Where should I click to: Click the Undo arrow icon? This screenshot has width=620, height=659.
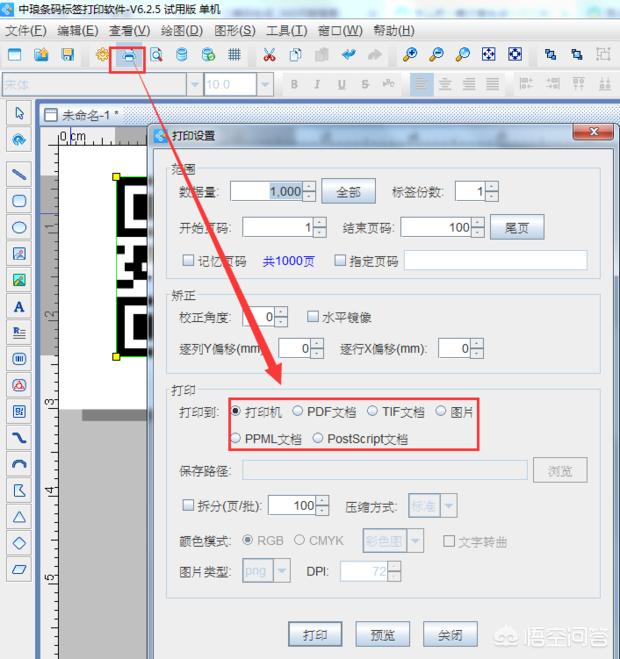pos(348,55)
